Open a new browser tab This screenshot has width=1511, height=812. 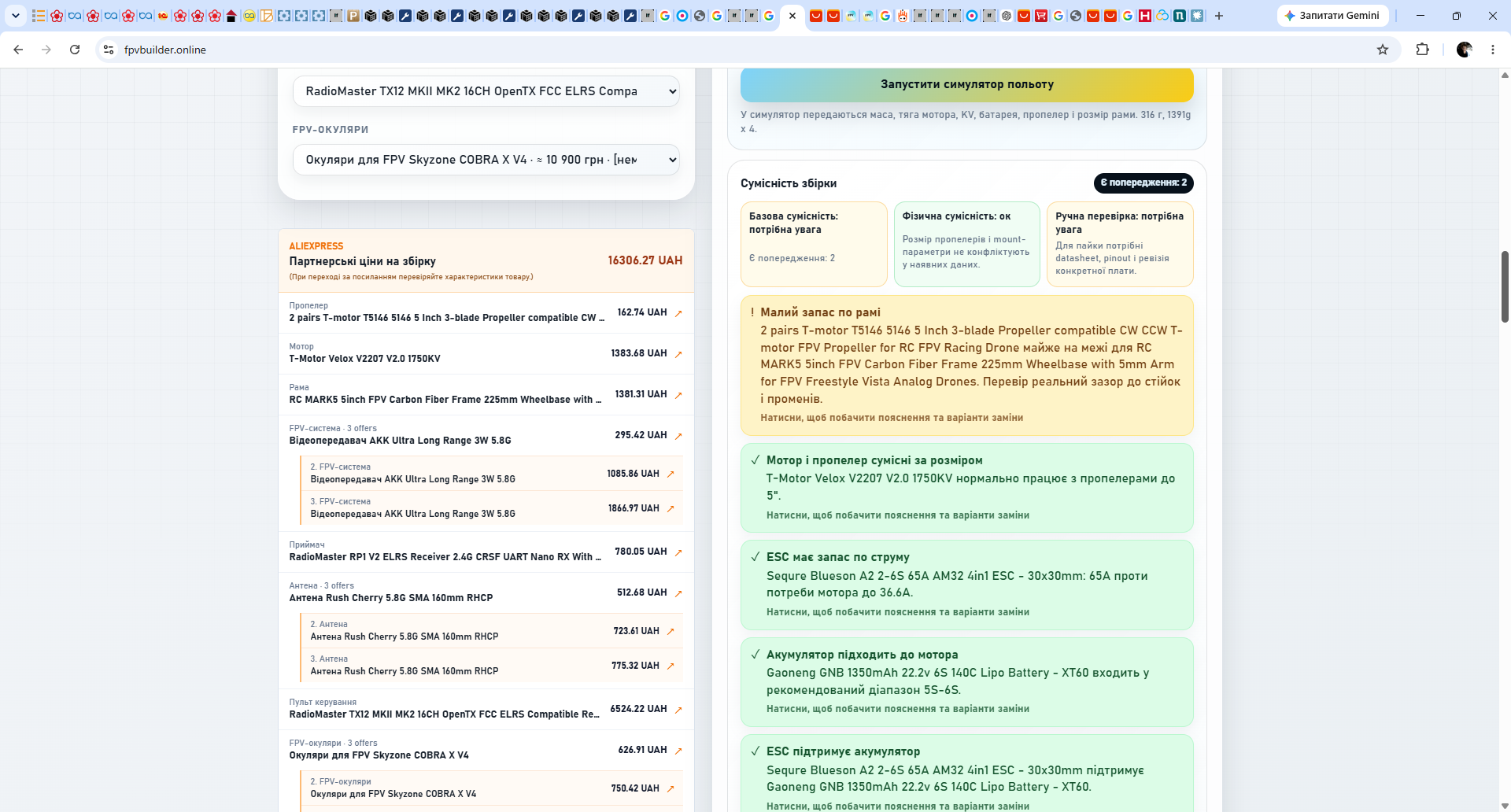[1218, 16]
